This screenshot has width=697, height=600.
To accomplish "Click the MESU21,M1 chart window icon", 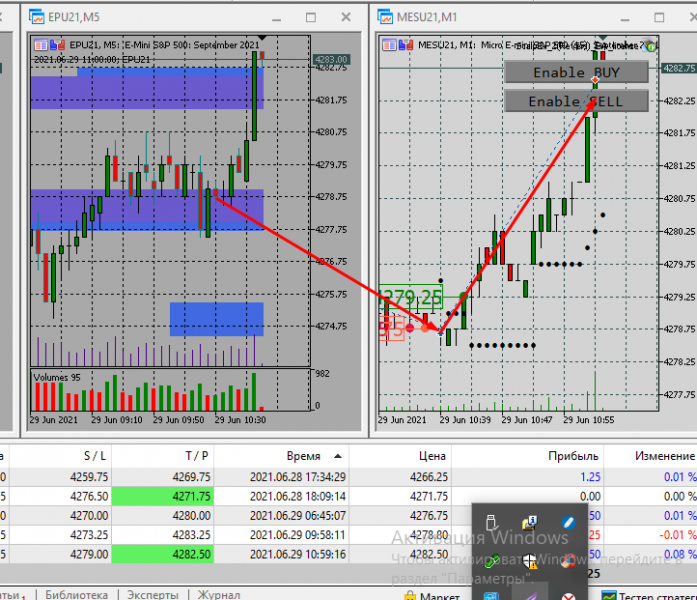I will pyautogui.click(x=385, y=17).
